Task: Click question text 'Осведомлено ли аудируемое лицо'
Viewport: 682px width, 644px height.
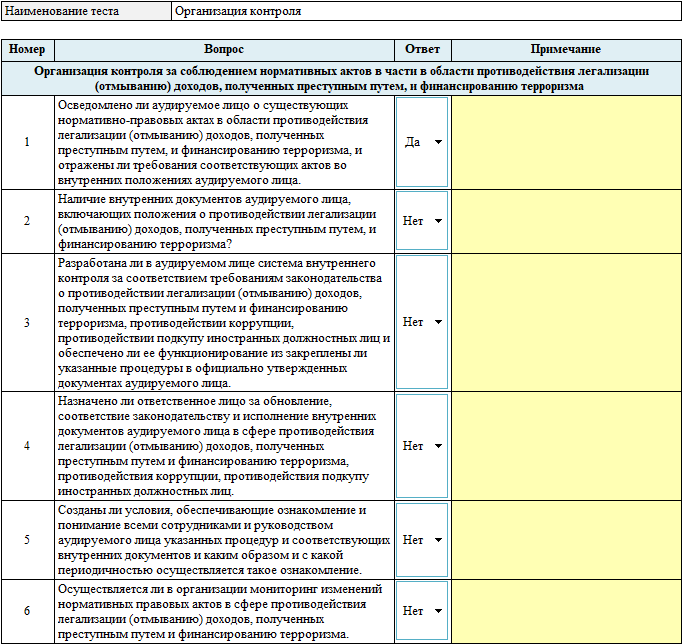Action: click(x=224, y=142)
